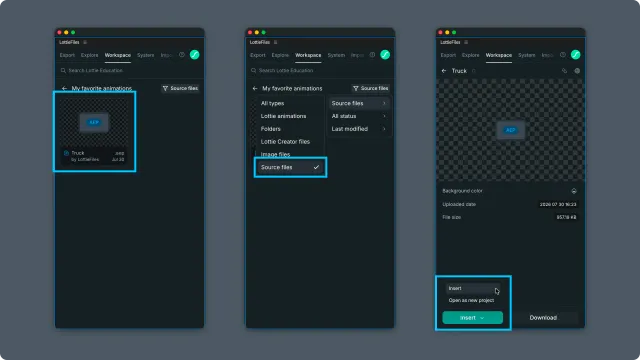This screenshot has width=640, height=360.
Task: Switch to Explore tab in right window
Action: tap(471, 55)
